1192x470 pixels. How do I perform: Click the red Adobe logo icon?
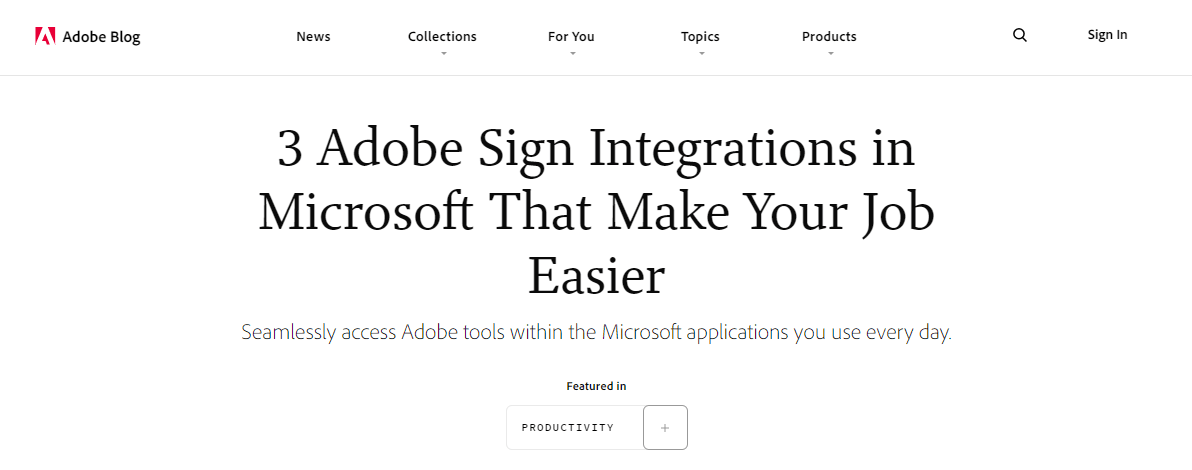[45, 37]
